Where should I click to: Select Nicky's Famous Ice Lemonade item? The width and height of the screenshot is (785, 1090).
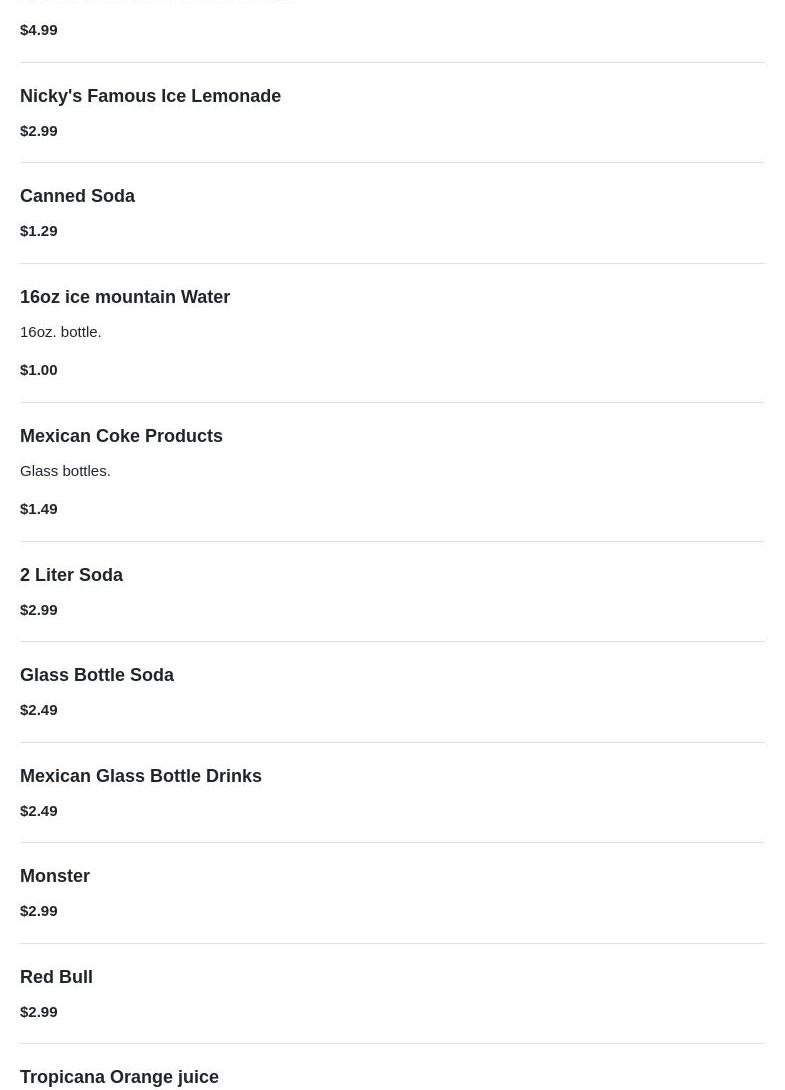click(150, 96)
